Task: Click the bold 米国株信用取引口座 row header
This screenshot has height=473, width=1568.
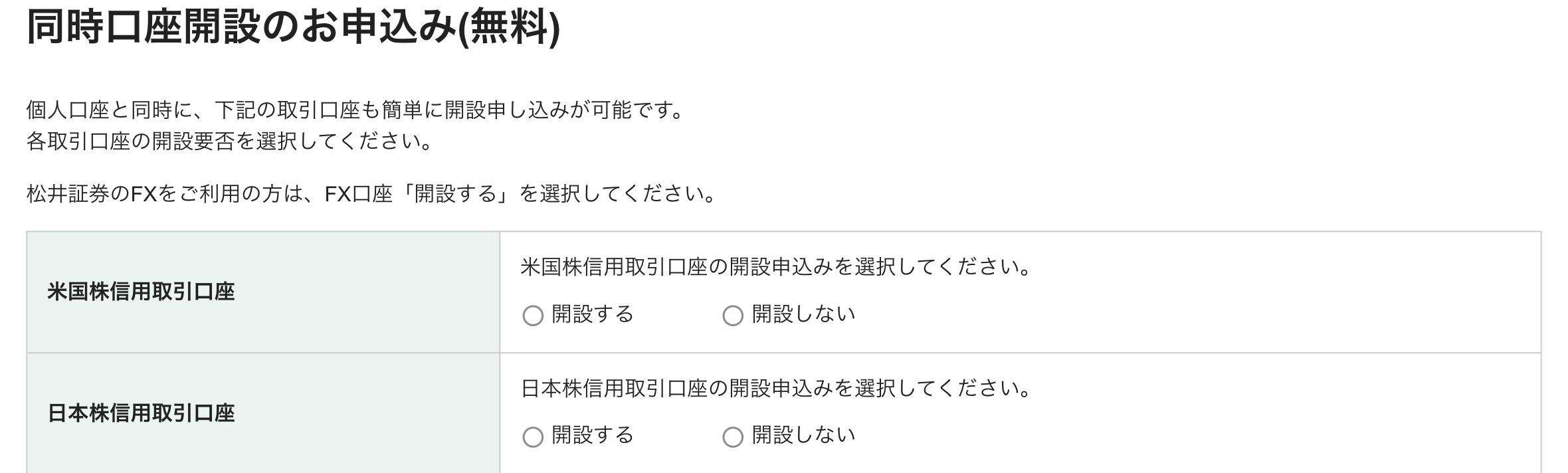Action: point(141,292)
